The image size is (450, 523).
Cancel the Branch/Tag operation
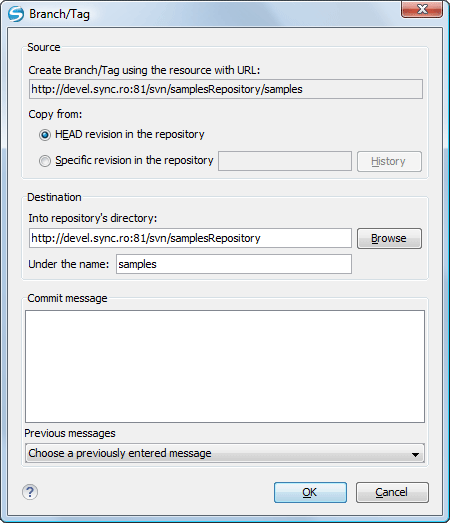click(x=392, y=492)
